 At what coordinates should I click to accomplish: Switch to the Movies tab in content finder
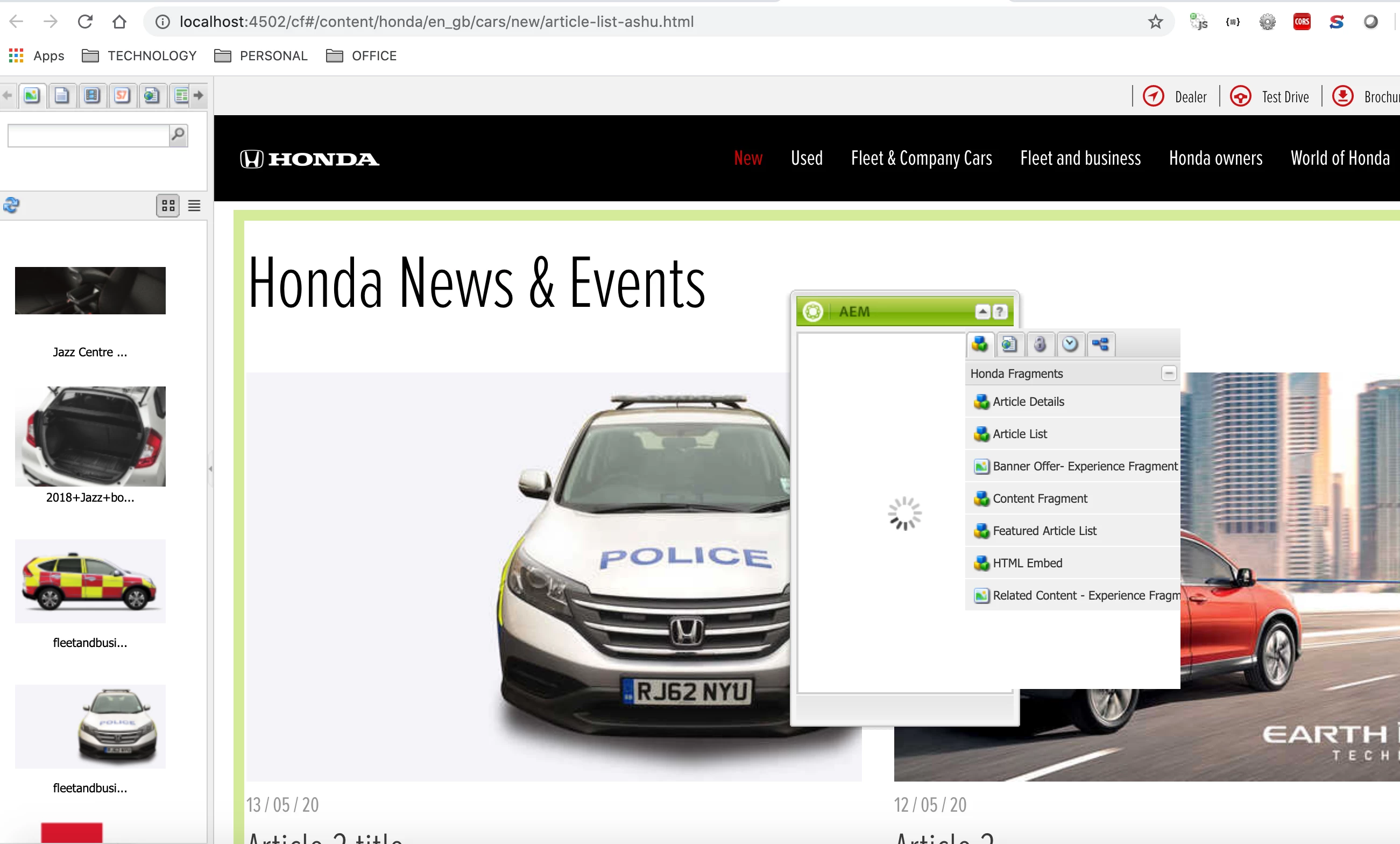(x=91, y=95)
